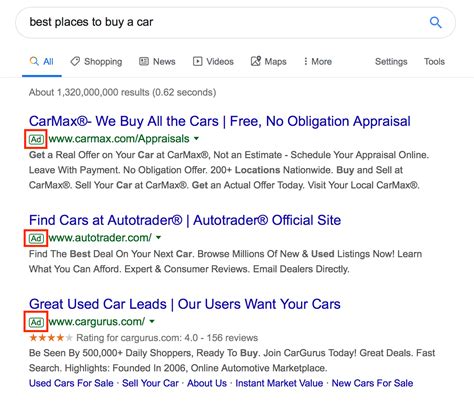
Task: Click the www.cargurus.com/ URL
Action: tap(97, 322)
